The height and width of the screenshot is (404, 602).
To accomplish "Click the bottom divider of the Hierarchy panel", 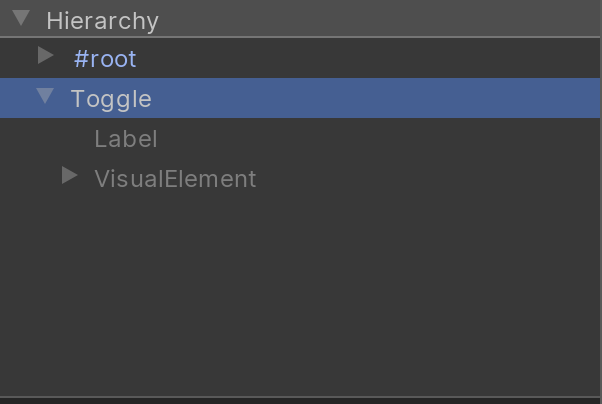I will (x=300, y=398).
